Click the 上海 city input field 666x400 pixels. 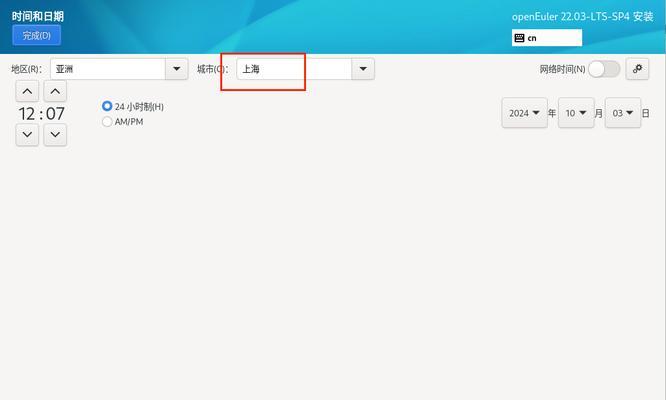tap(294, 69)
